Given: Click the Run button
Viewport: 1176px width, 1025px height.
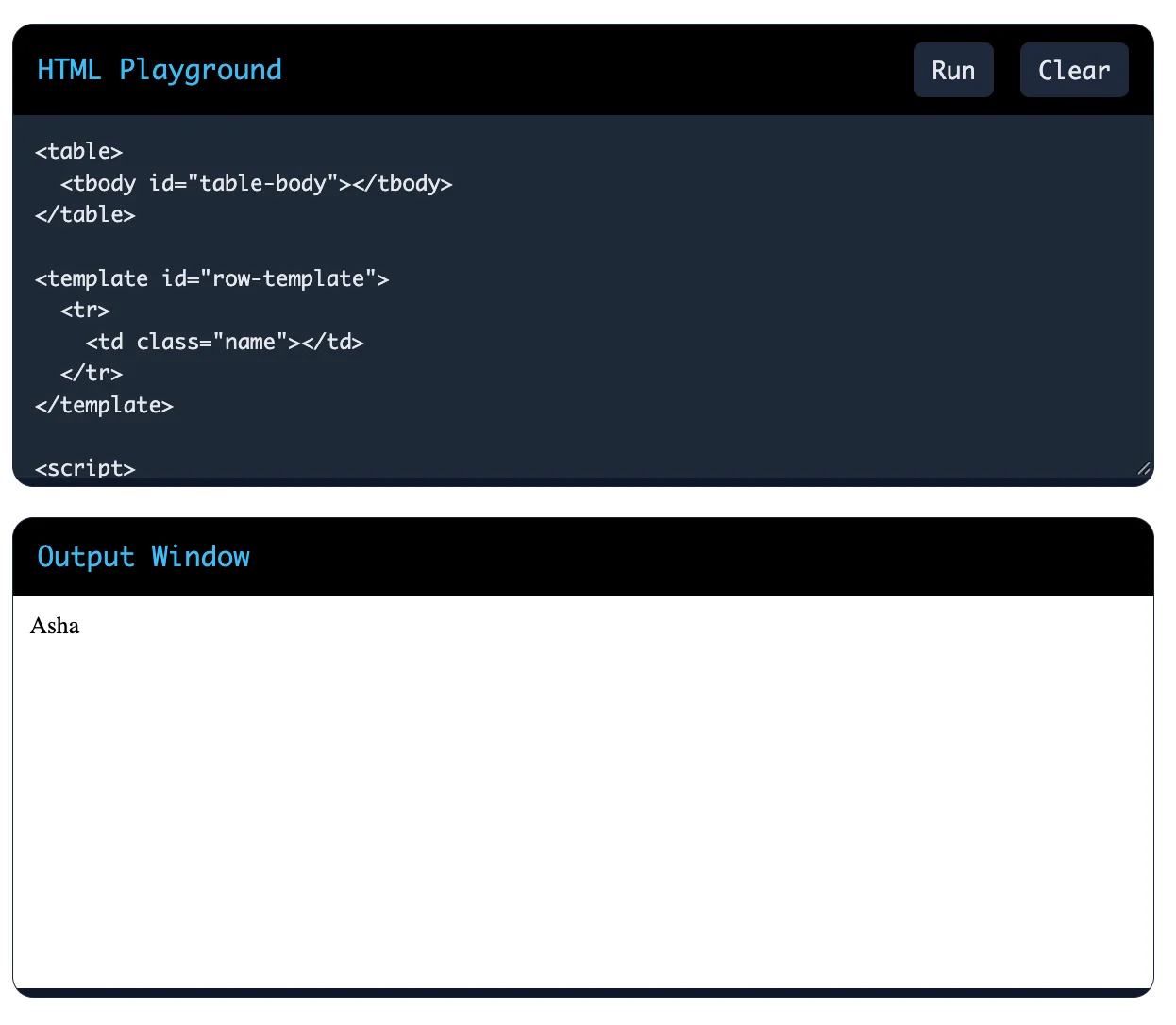Looking at the screenshot, I should click(x=953, y=70).
